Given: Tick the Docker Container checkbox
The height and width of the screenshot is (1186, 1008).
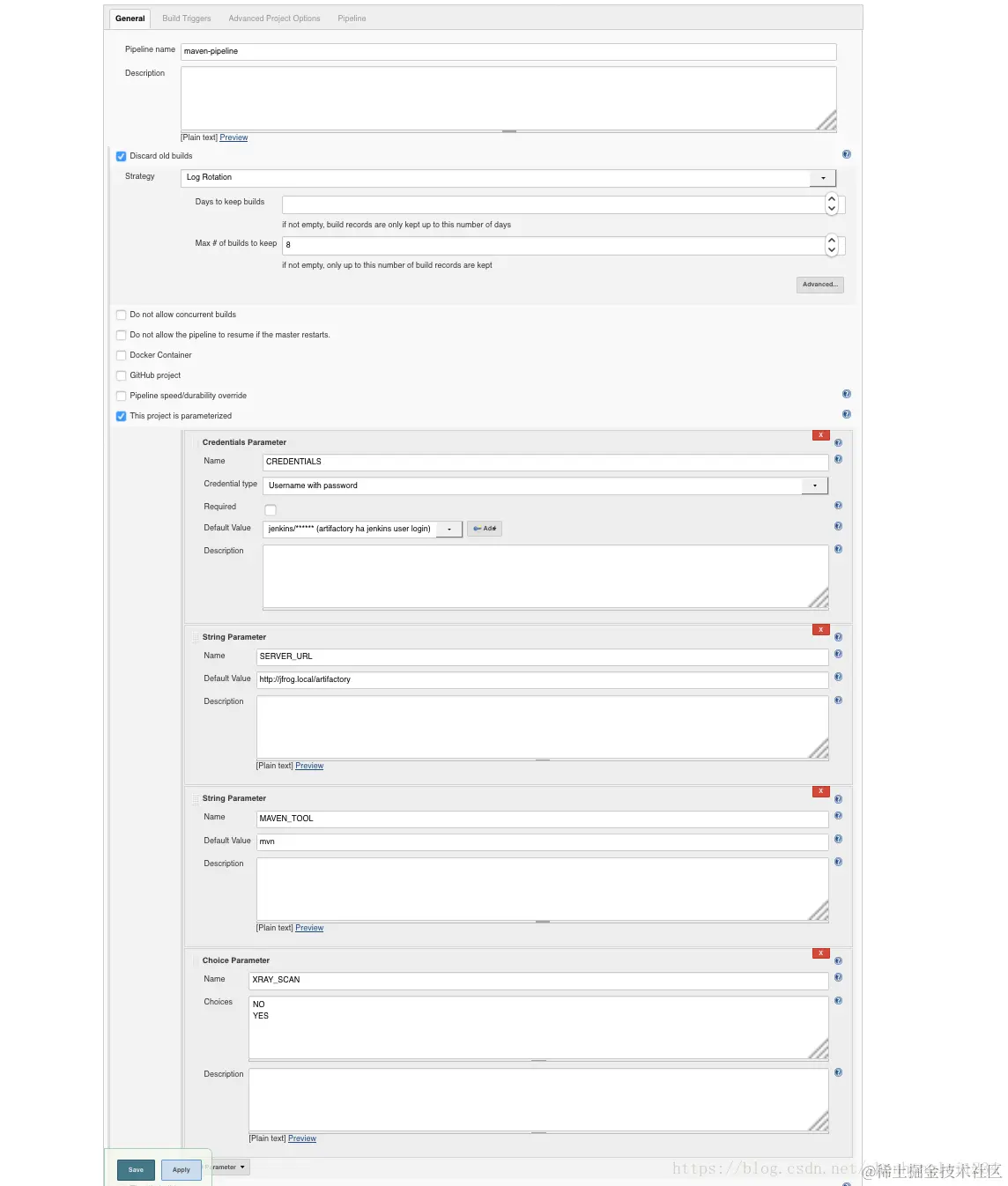Looking at the screenshot, I should (x=121, y=355).
